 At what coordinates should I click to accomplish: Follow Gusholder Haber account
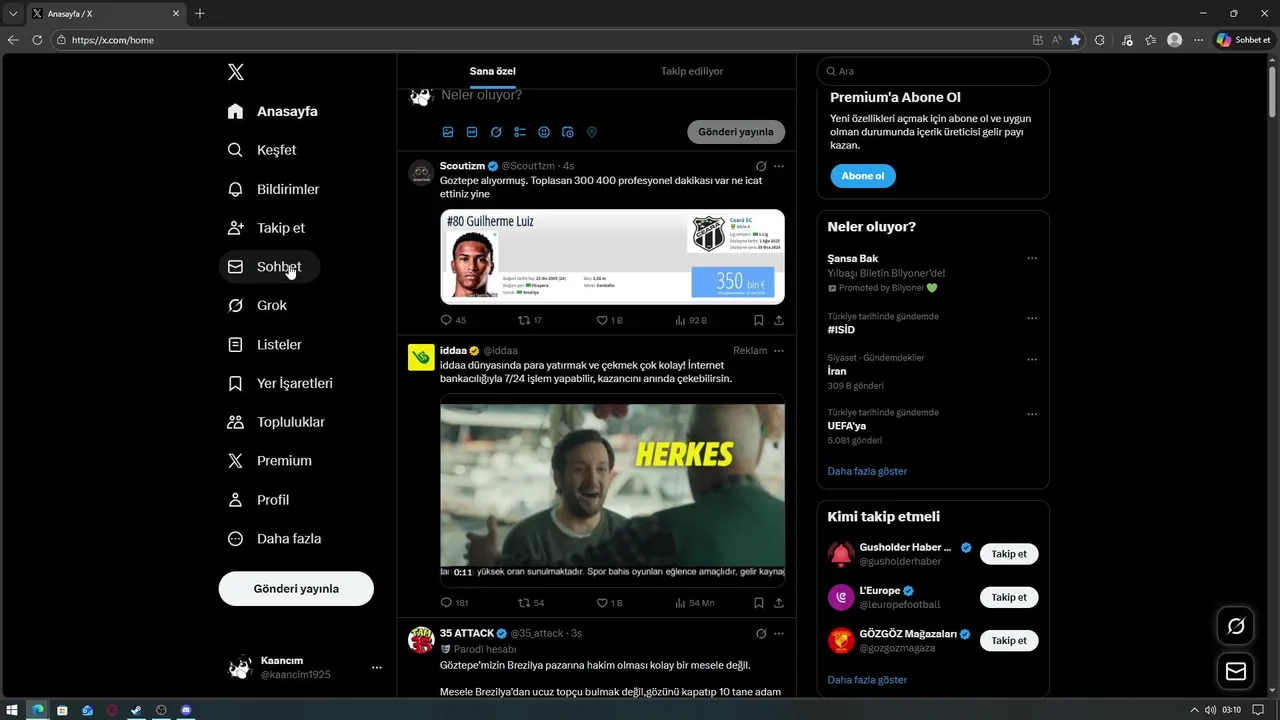click(1009, 554)
